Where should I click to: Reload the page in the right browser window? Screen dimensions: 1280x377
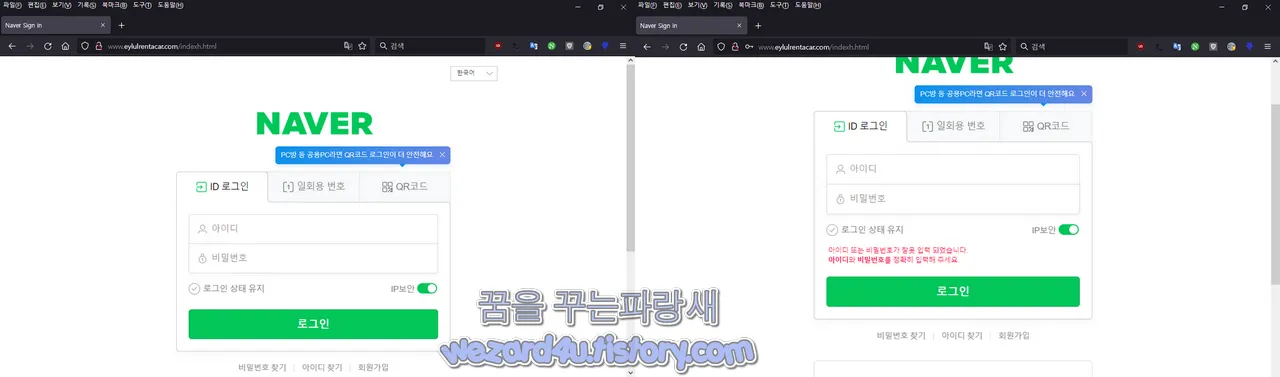point(684,46)
